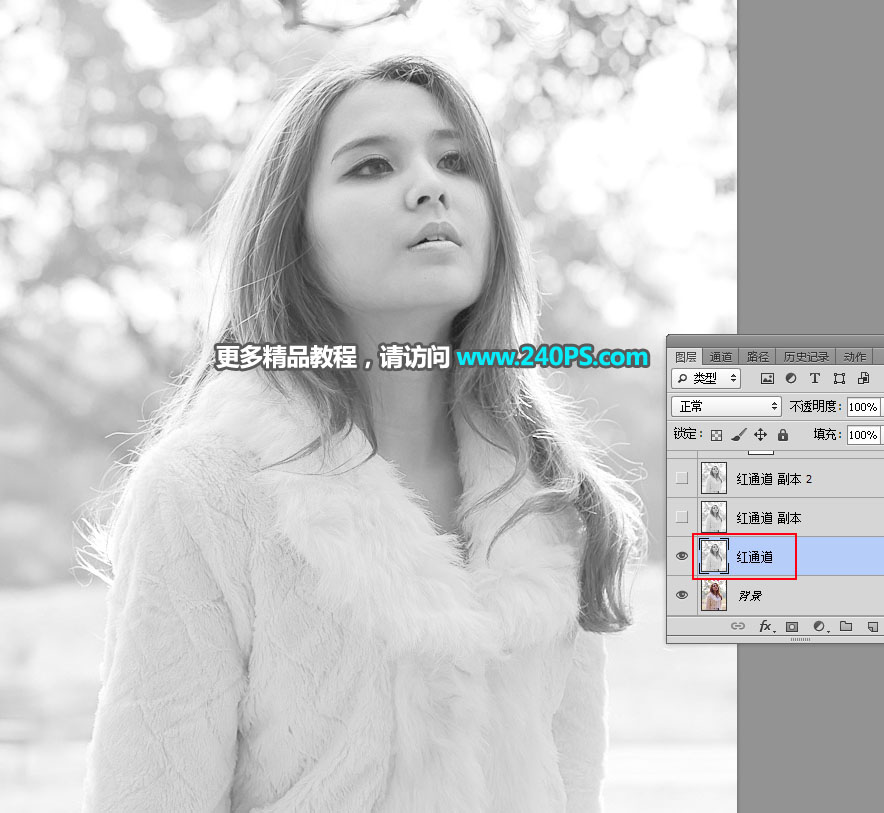The image size is (884, 813).
Task: Open the 类型 filter type dropdown
Action: tap(706, 378)
